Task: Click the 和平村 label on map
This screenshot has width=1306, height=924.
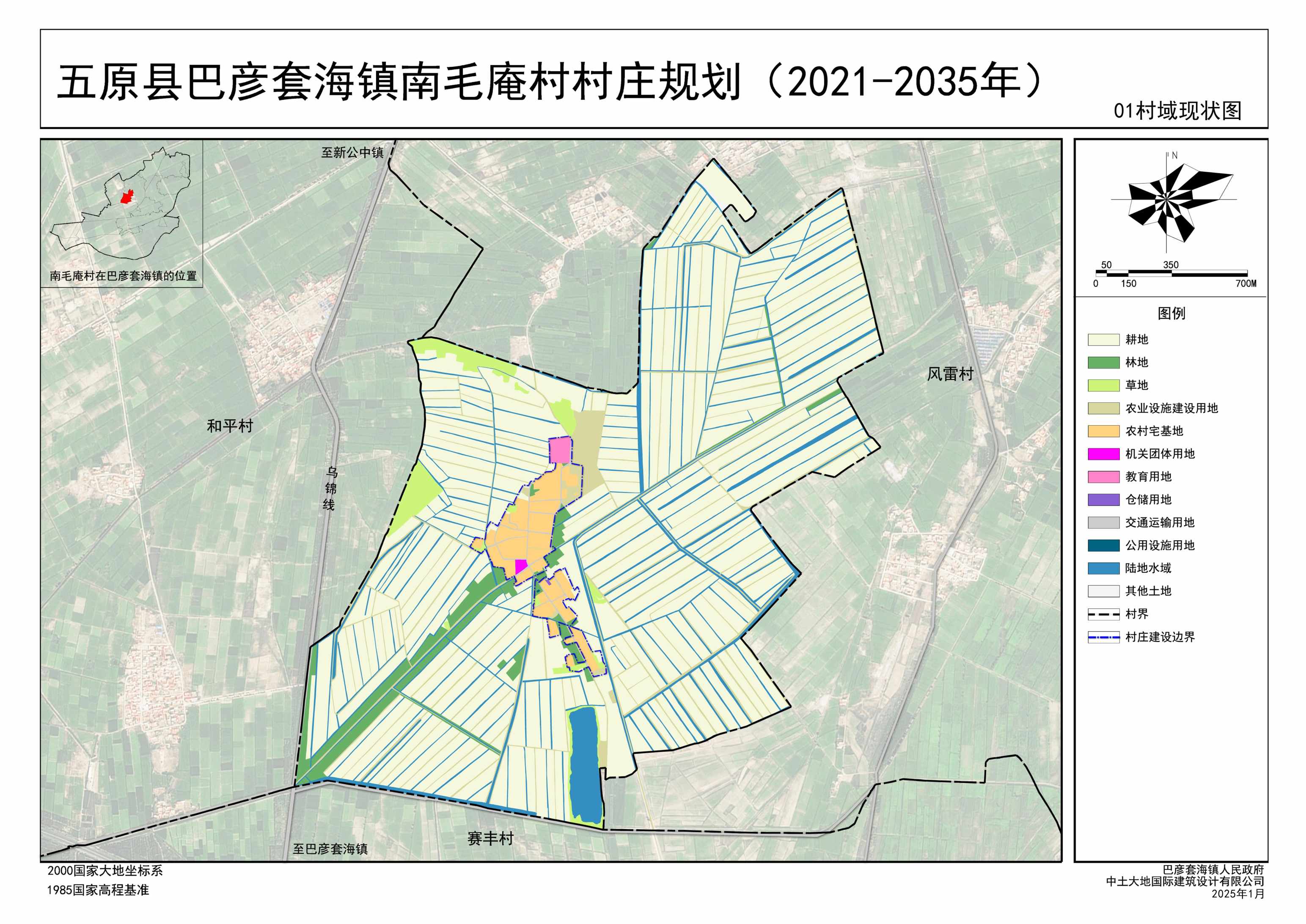Action: coord(230,426)
